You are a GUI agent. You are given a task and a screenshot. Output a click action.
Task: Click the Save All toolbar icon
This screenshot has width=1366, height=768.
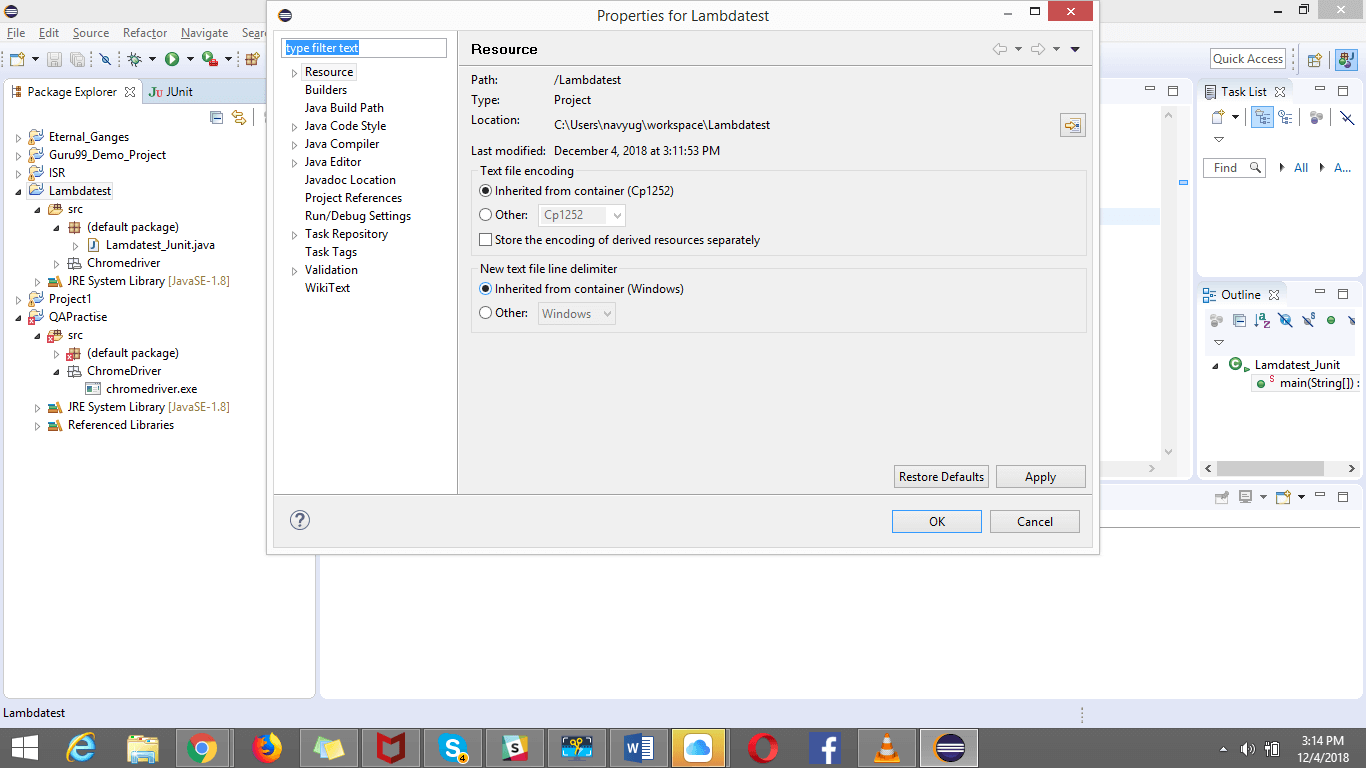click(x=77, y=59)
